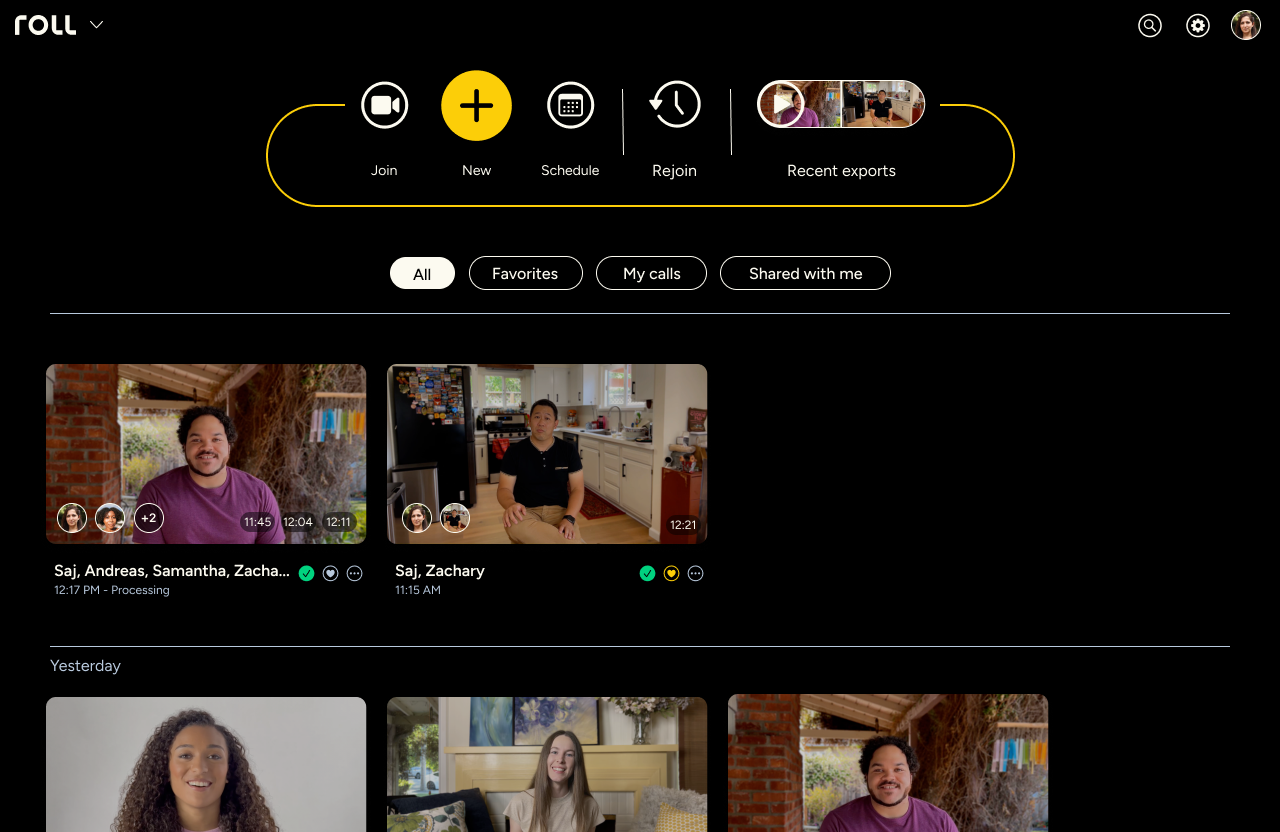Open more options for the Saj, Zachary recording
1280x832 pixels.
(695, 573)
